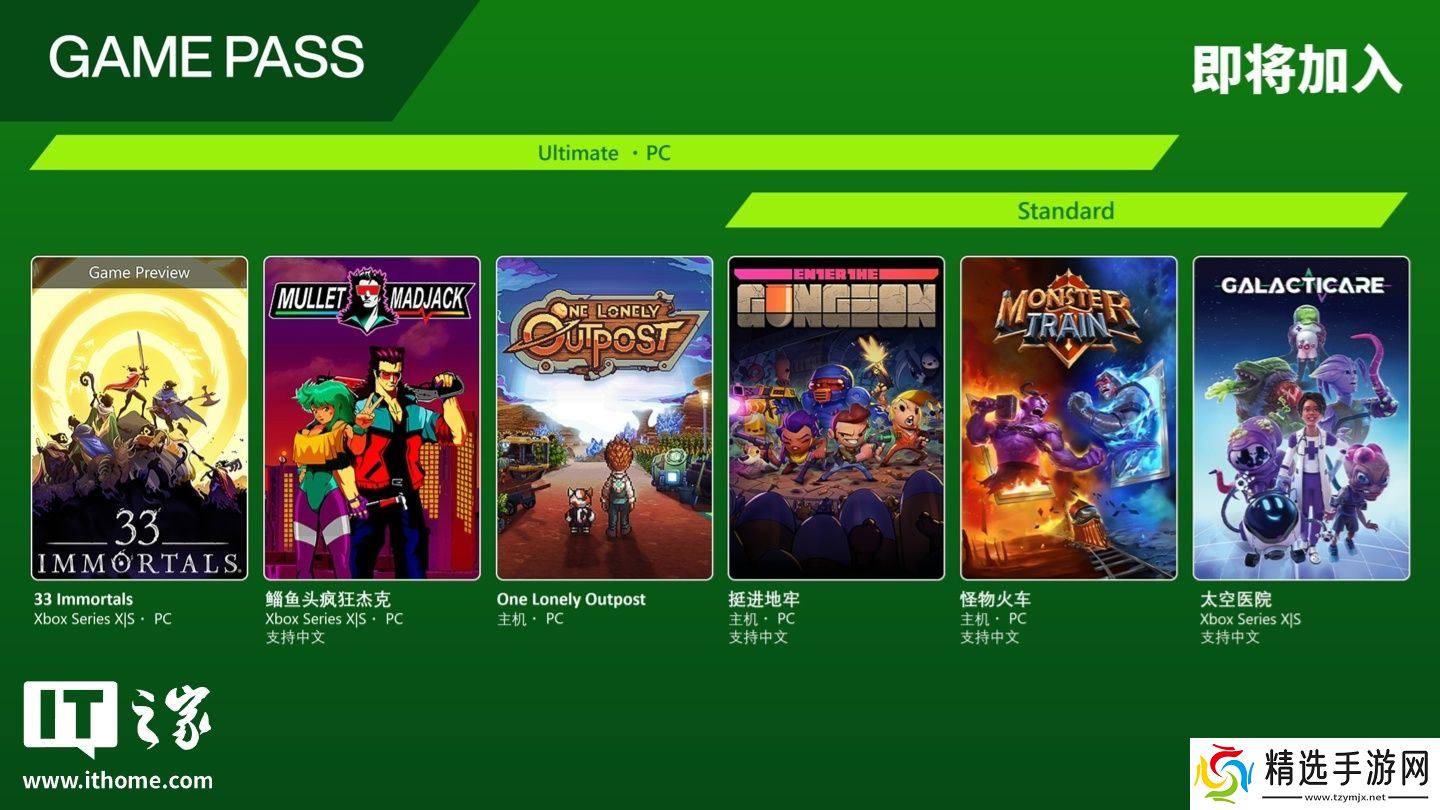This screenshot has width=1440, height=810.
Task: Click the Game Preview label on cover
Action: pos(139,272)
